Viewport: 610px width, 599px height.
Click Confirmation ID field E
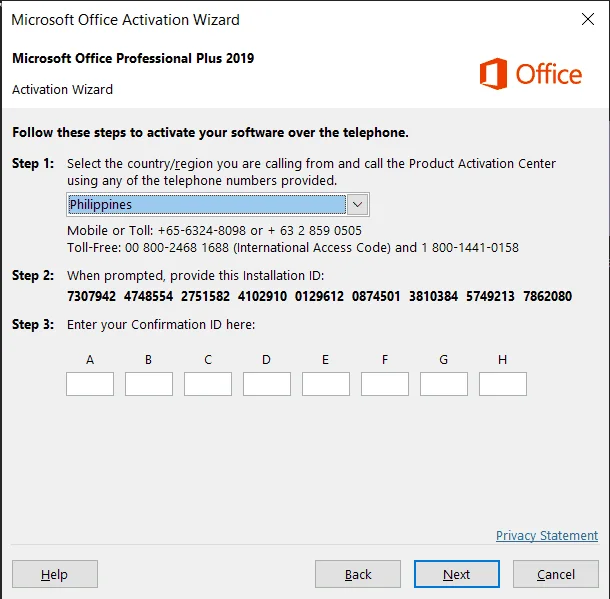click(x=326, y=384)
